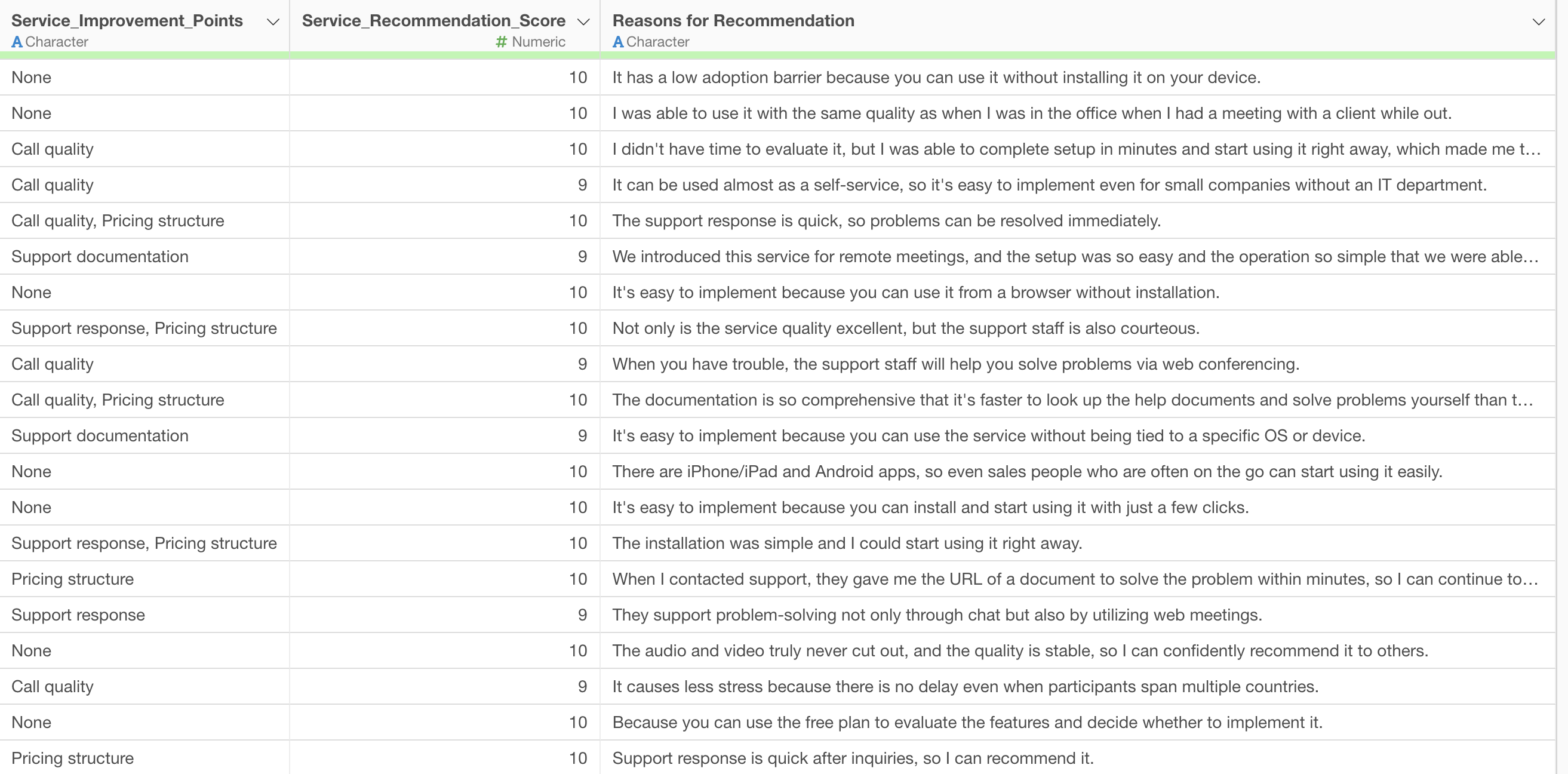1568x774 pixels.
Task: Expand the Service_Recommendation_Score column menu chevron
Action: click(x=583, y=22)
